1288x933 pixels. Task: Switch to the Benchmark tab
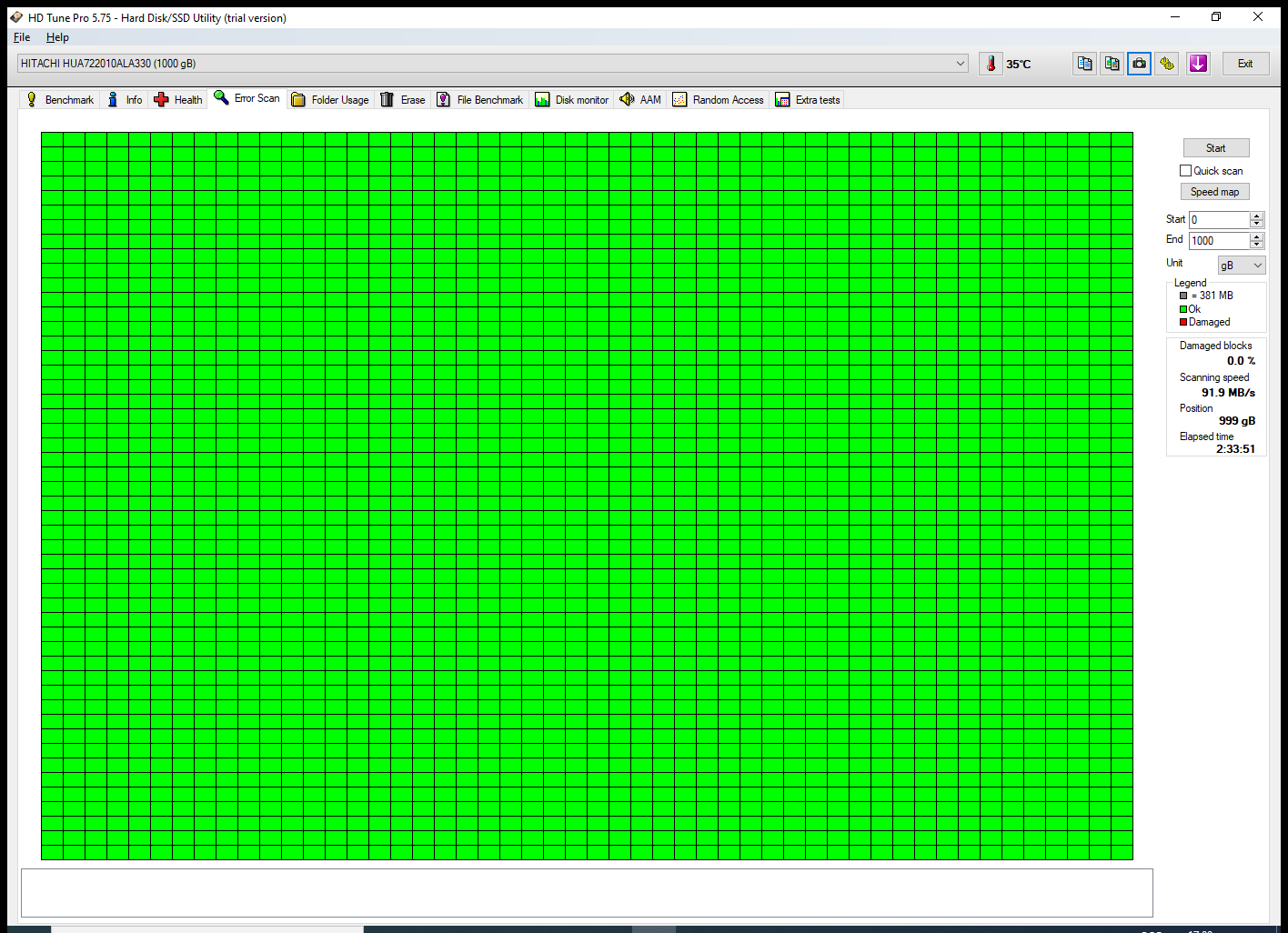(60, 100)
